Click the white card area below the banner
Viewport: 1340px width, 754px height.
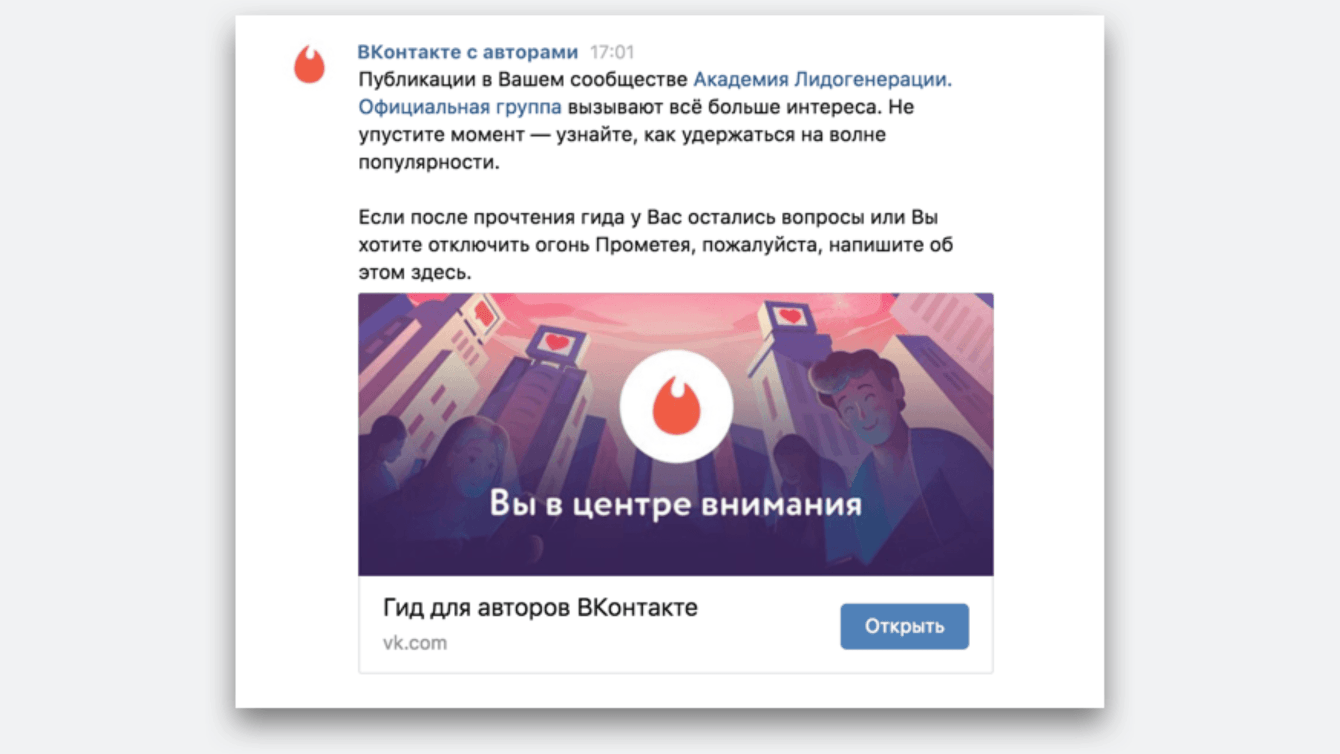pos(676,625)
